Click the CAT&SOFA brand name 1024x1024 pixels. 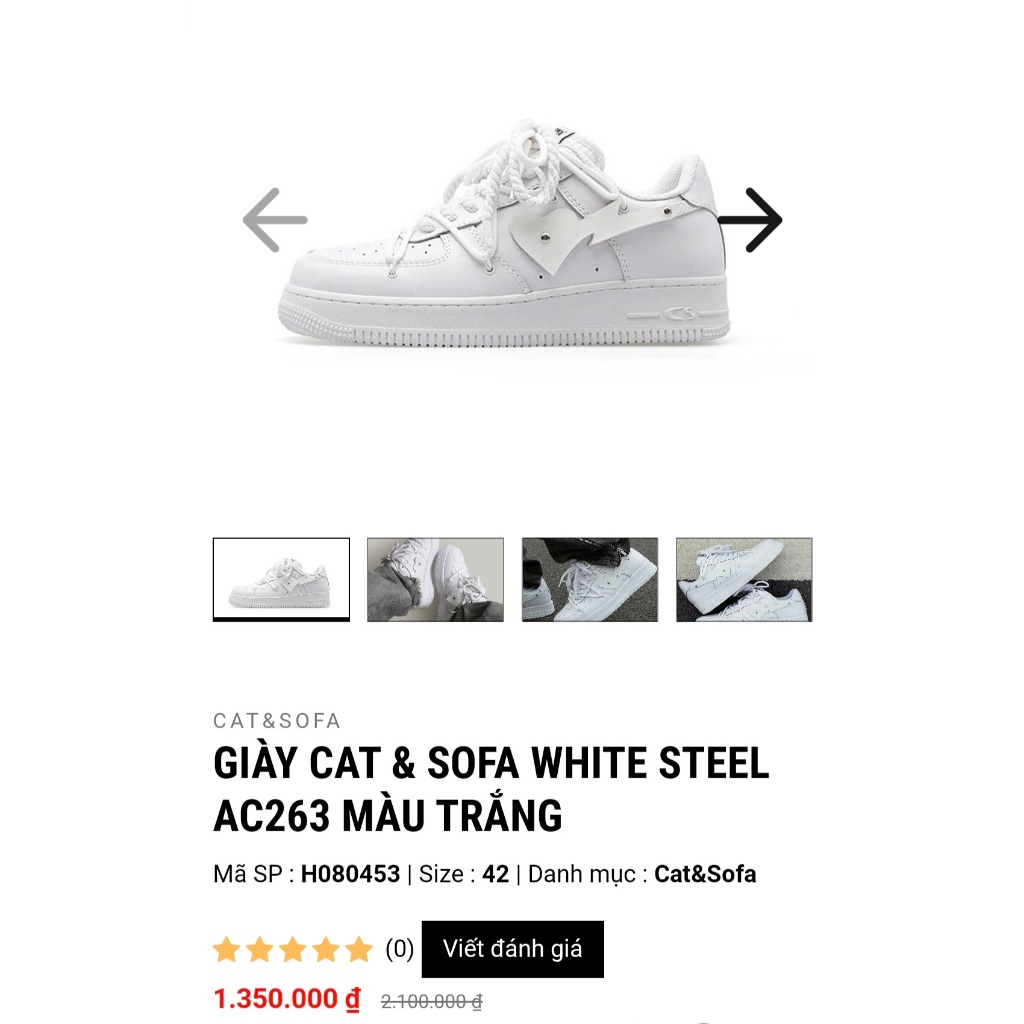pyautogui.click(x=275, y=720)
